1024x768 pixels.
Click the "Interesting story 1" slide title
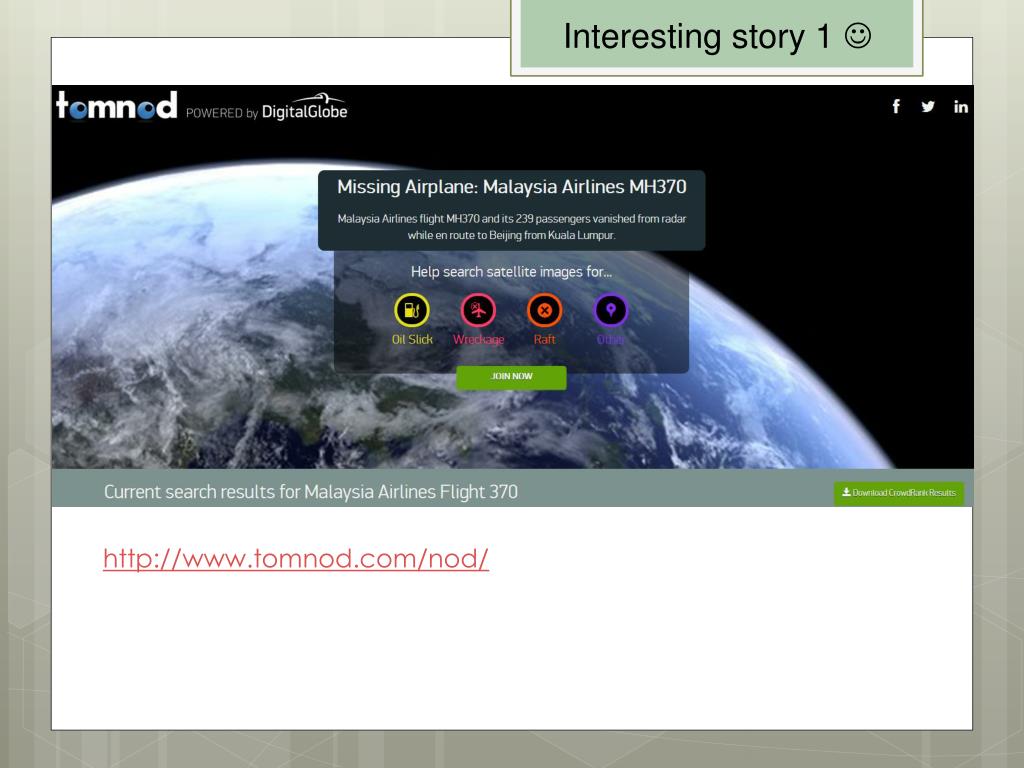click(x=716, y=37)
